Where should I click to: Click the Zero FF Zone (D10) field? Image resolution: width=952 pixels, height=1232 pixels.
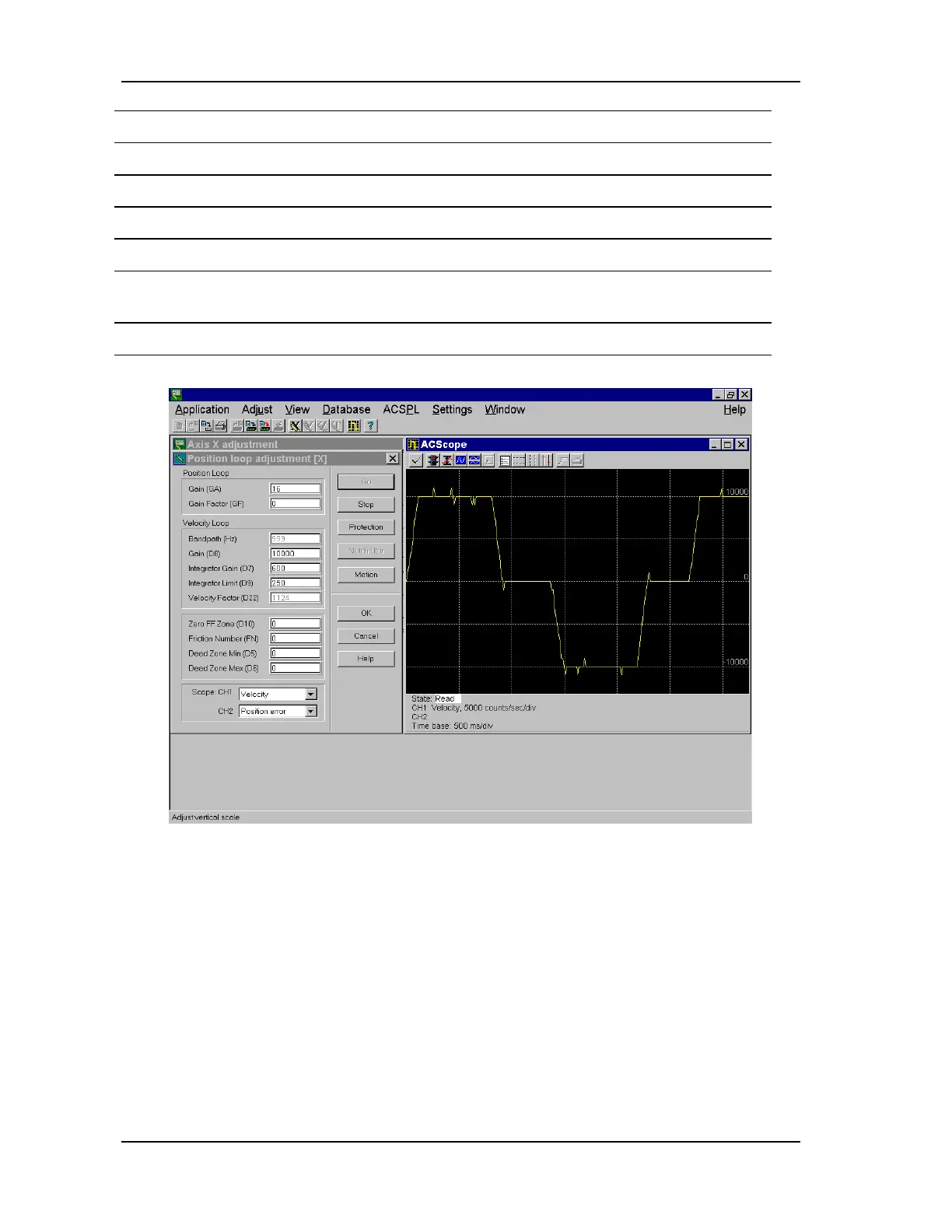click(x=295, y=623)
